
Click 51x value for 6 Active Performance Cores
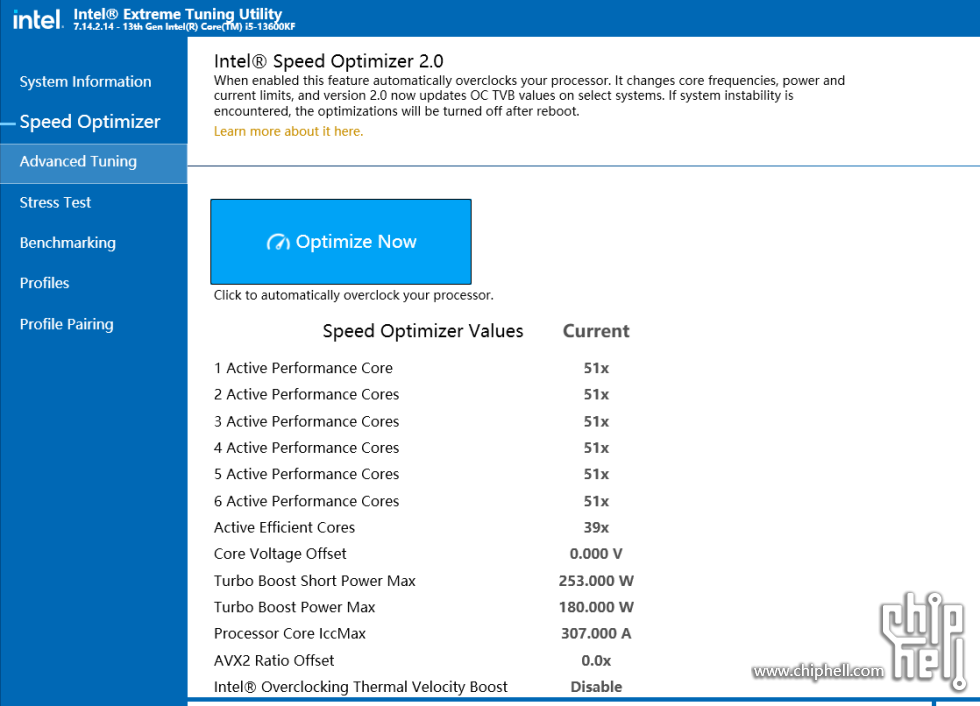(596, 501)
